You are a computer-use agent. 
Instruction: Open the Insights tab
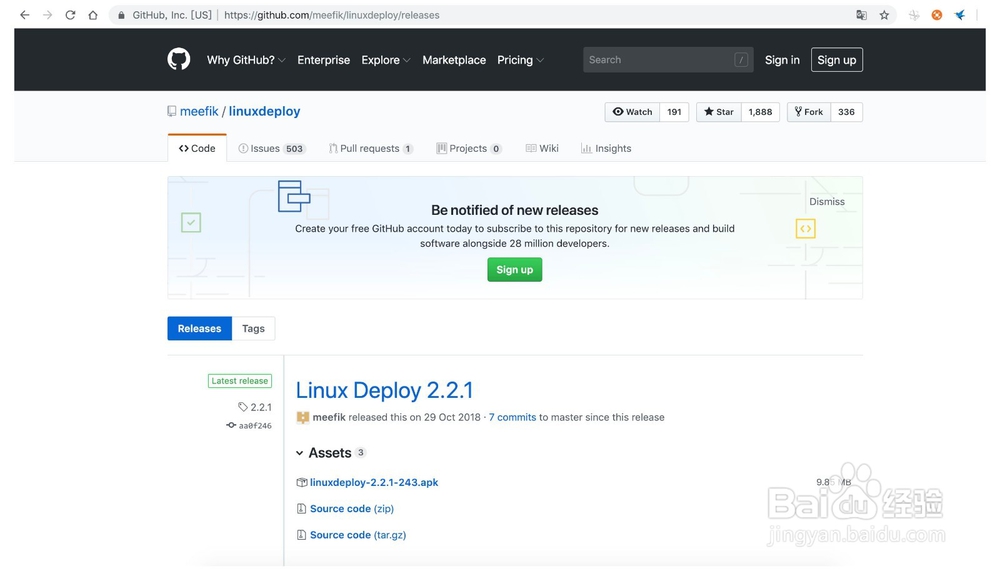[x=606, y=148]
